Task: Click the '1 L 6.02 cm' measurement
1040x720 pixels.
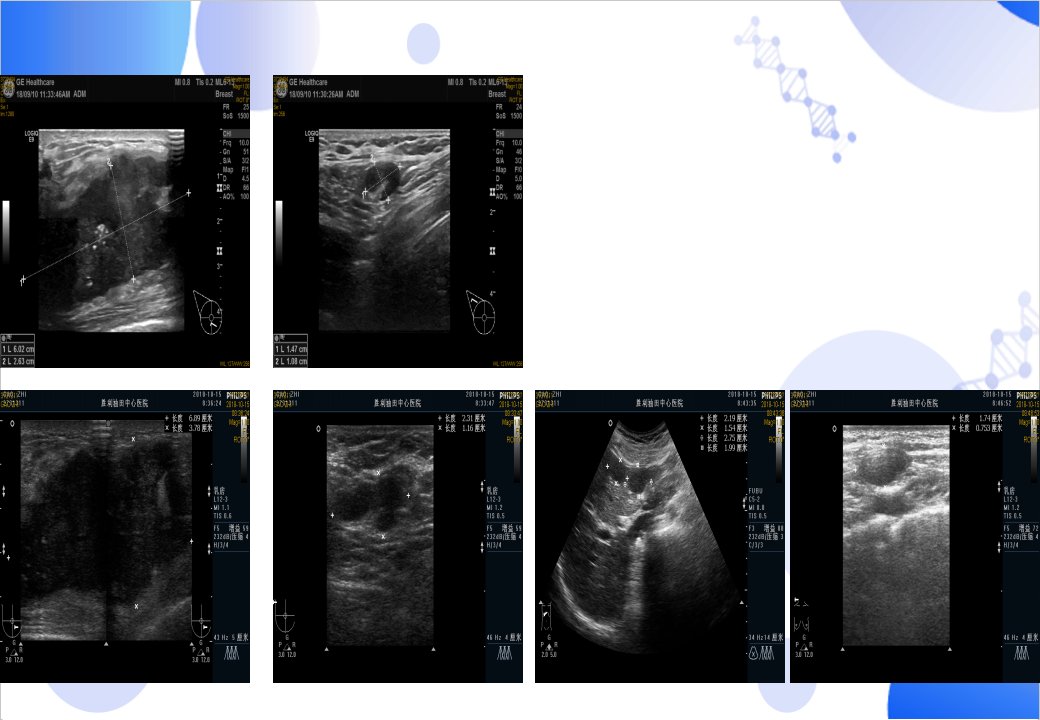Action: (x=18, y=349)
